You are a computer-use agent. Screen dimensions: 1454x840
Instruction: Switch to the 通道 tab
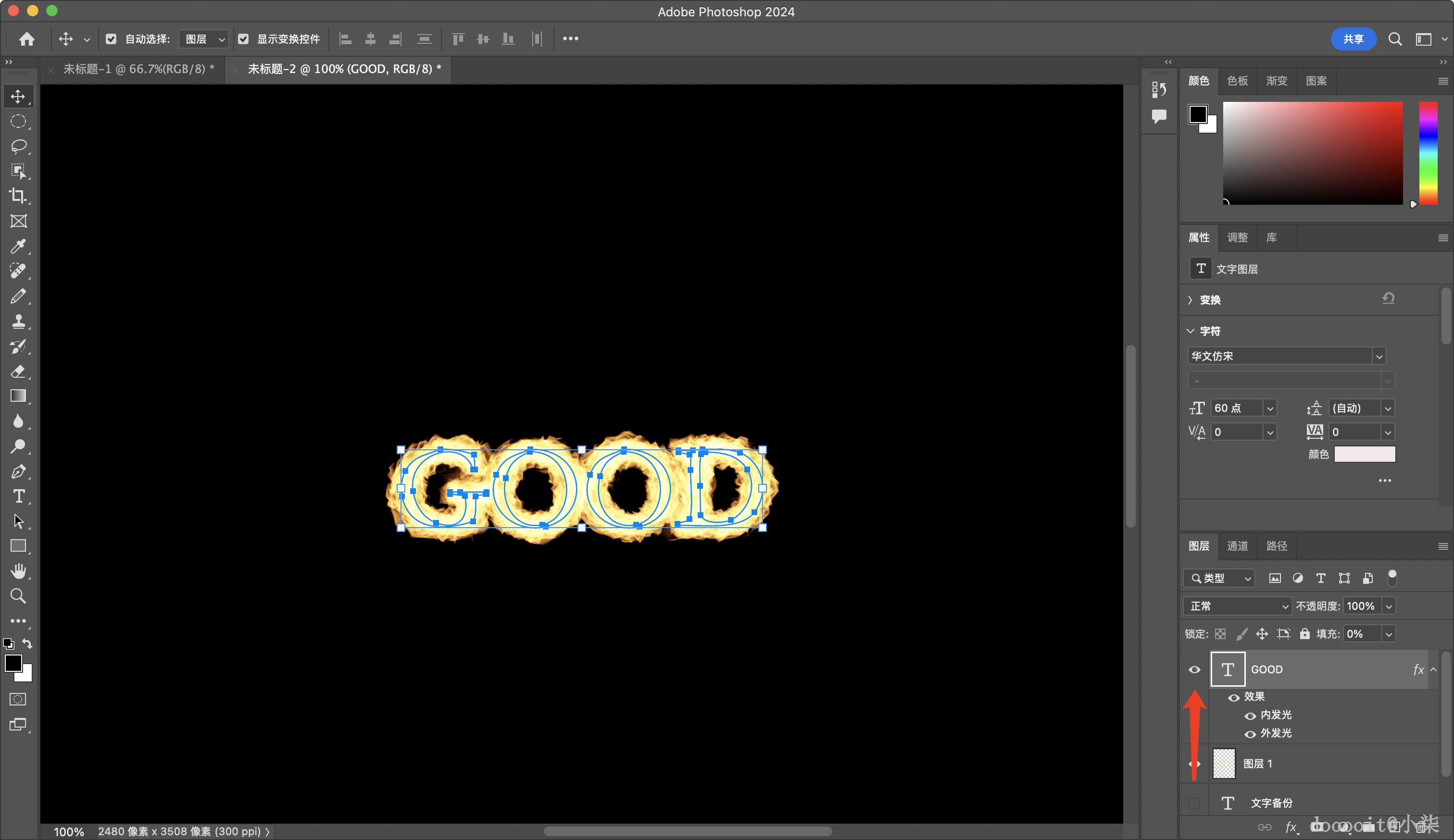[1237, 546]
